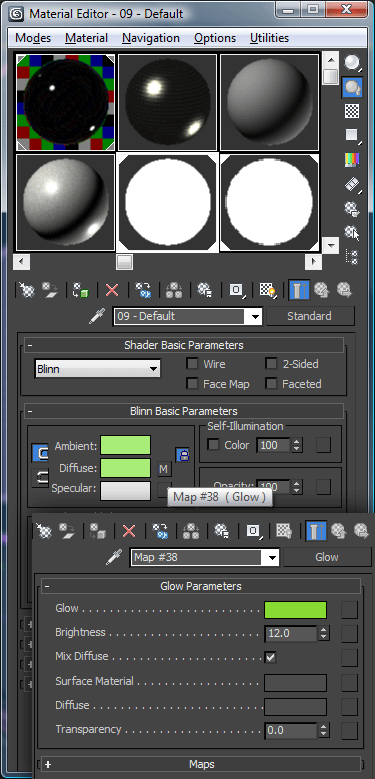
Task: Click the Standard material type button
Action: tap(309, 316)
